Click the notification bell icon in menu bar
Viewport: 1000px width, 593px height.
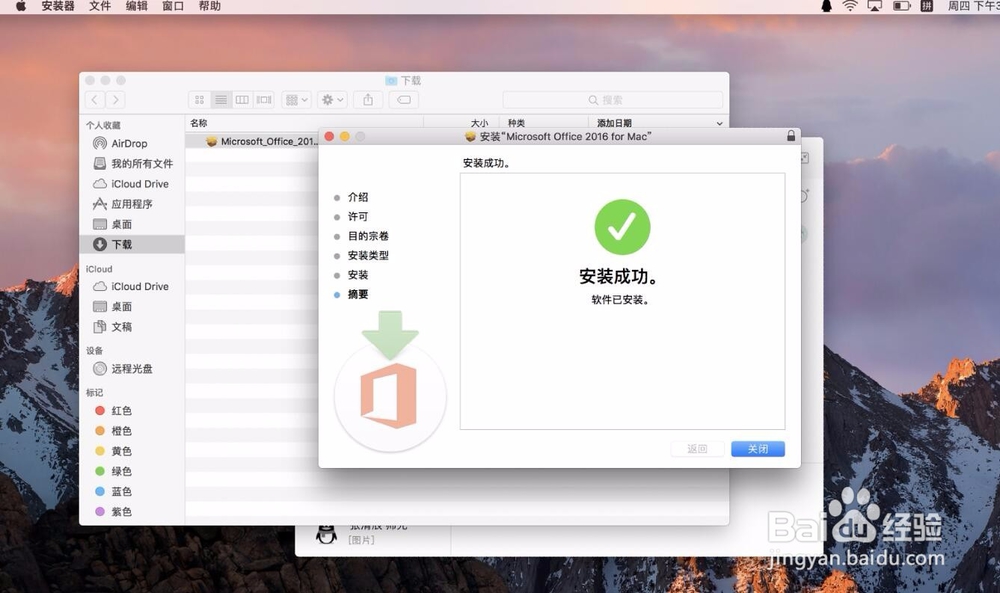[x=827, y=6]
